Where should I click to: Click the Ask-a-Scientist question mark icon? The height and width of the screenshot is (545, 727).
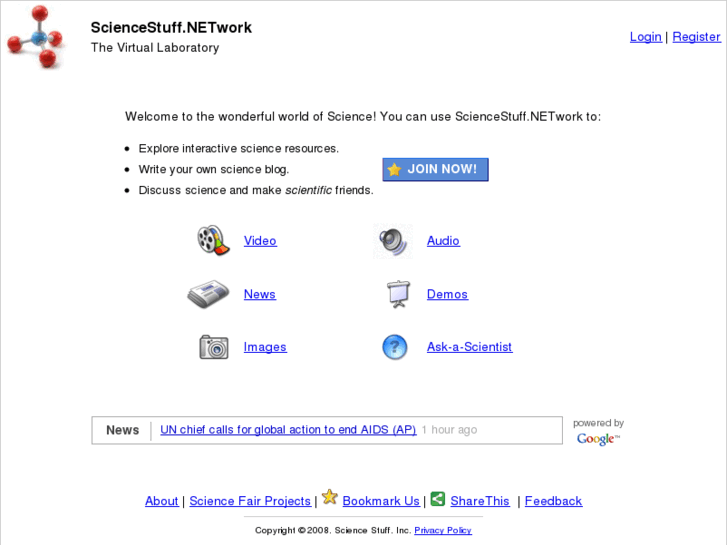pos(395,347)
